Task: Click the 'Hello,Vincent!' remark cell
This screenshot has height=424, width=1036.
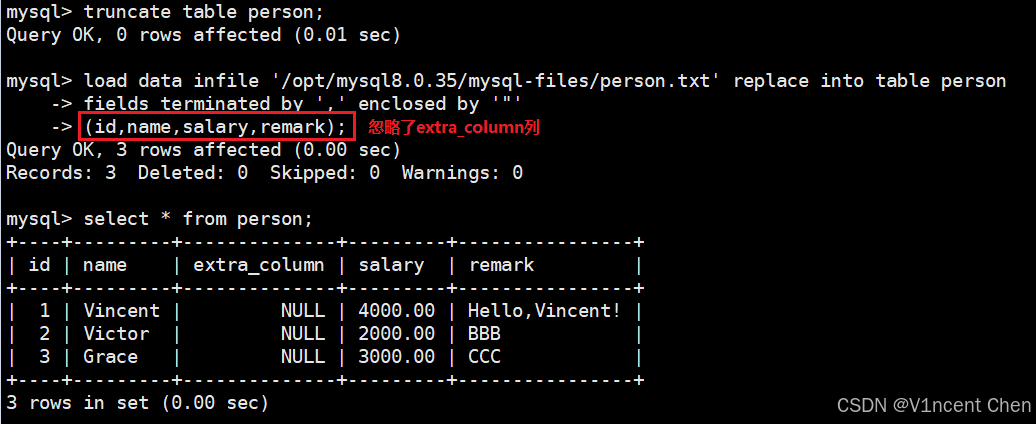Action: point(544,310)
